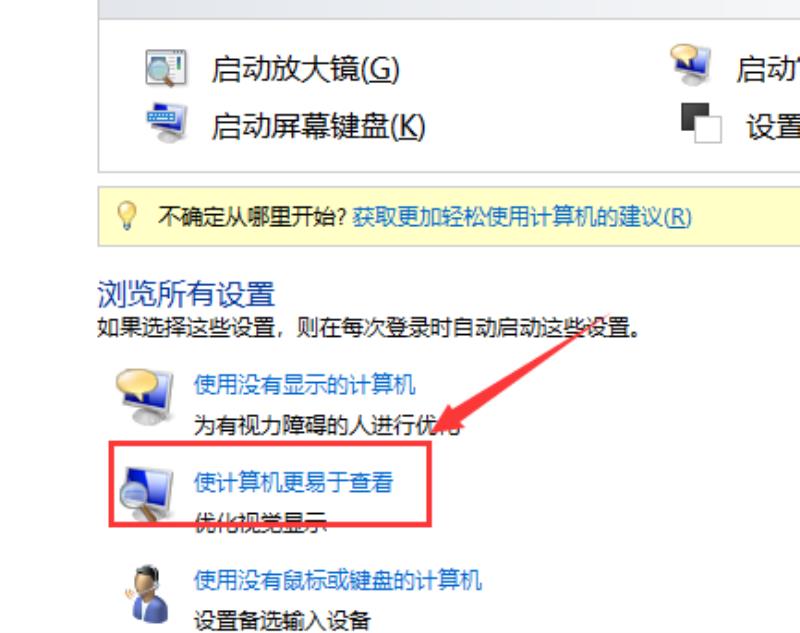This screenshot has height=633, width=800.
Task: Click the 浏览所有设置 heading
Action: pos(186,294)
